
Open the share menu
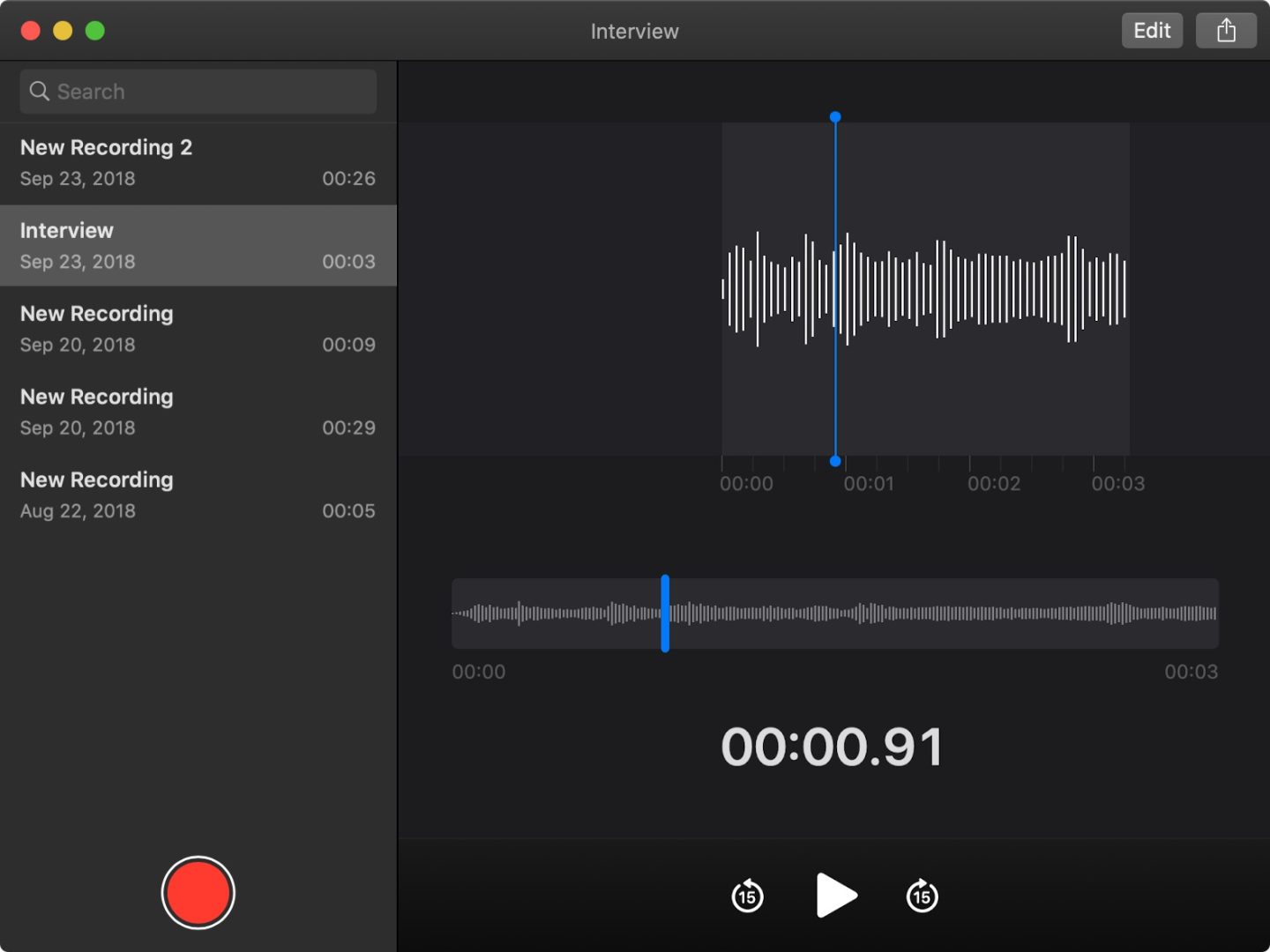tap(1226, 31)
